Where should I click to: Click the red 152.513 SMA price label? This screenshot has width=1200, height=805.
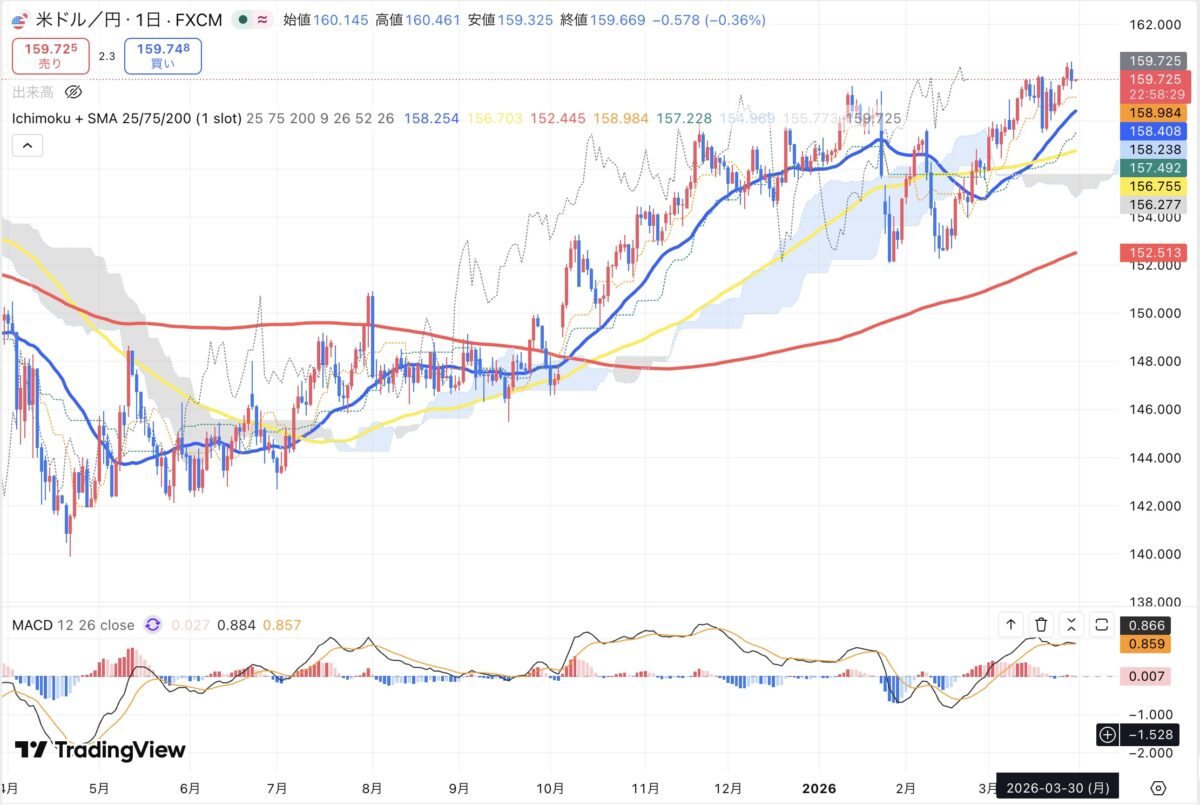point(1141,254)
